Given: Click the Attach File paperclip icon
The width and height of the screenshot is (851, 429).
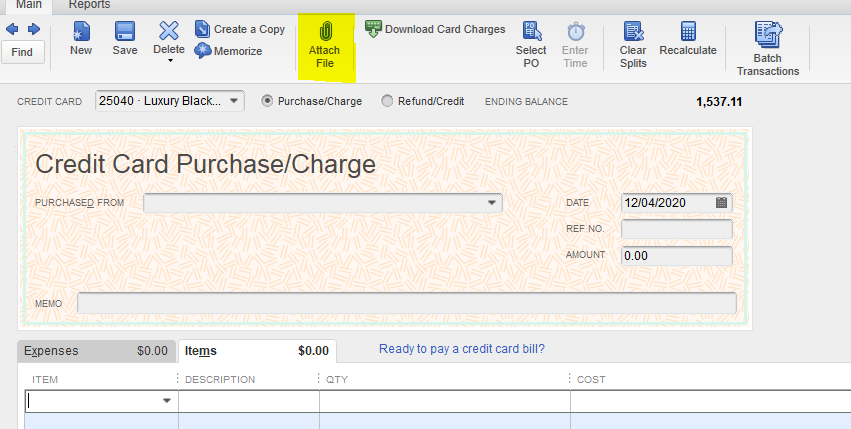Looking at the screenshot, I should point(325,32).
